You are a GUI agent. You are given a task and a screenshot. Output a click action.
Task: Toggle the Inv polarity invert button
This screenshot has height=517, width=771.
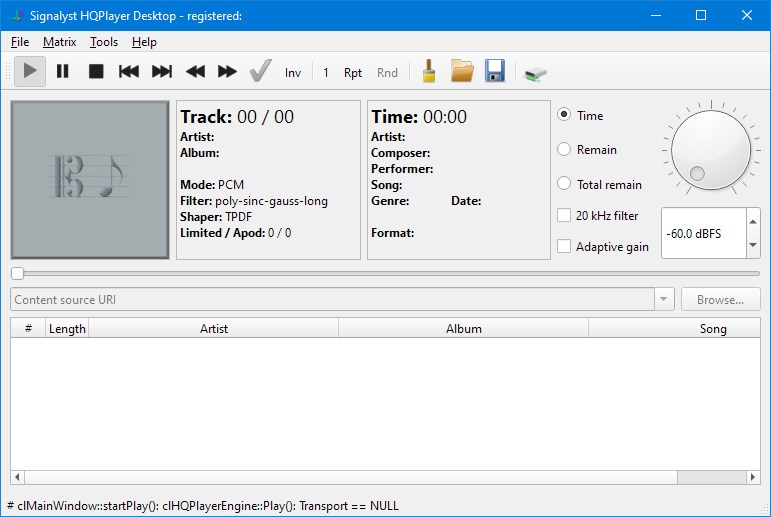pyautogui.click(x=293, y=73)
